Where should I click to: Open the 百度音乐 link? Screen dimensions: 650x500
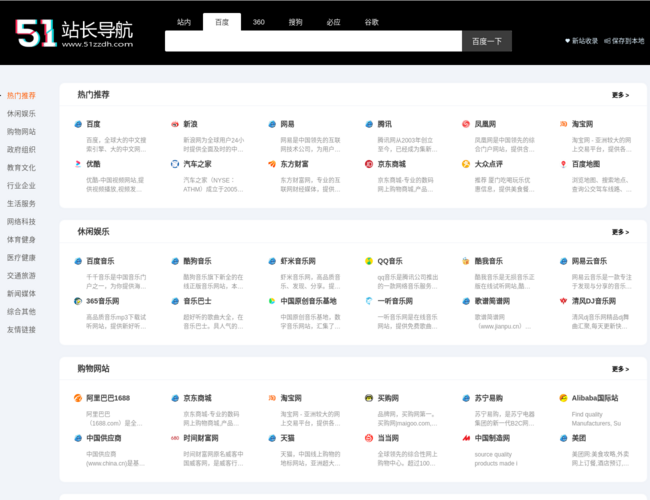coord(100,261)
